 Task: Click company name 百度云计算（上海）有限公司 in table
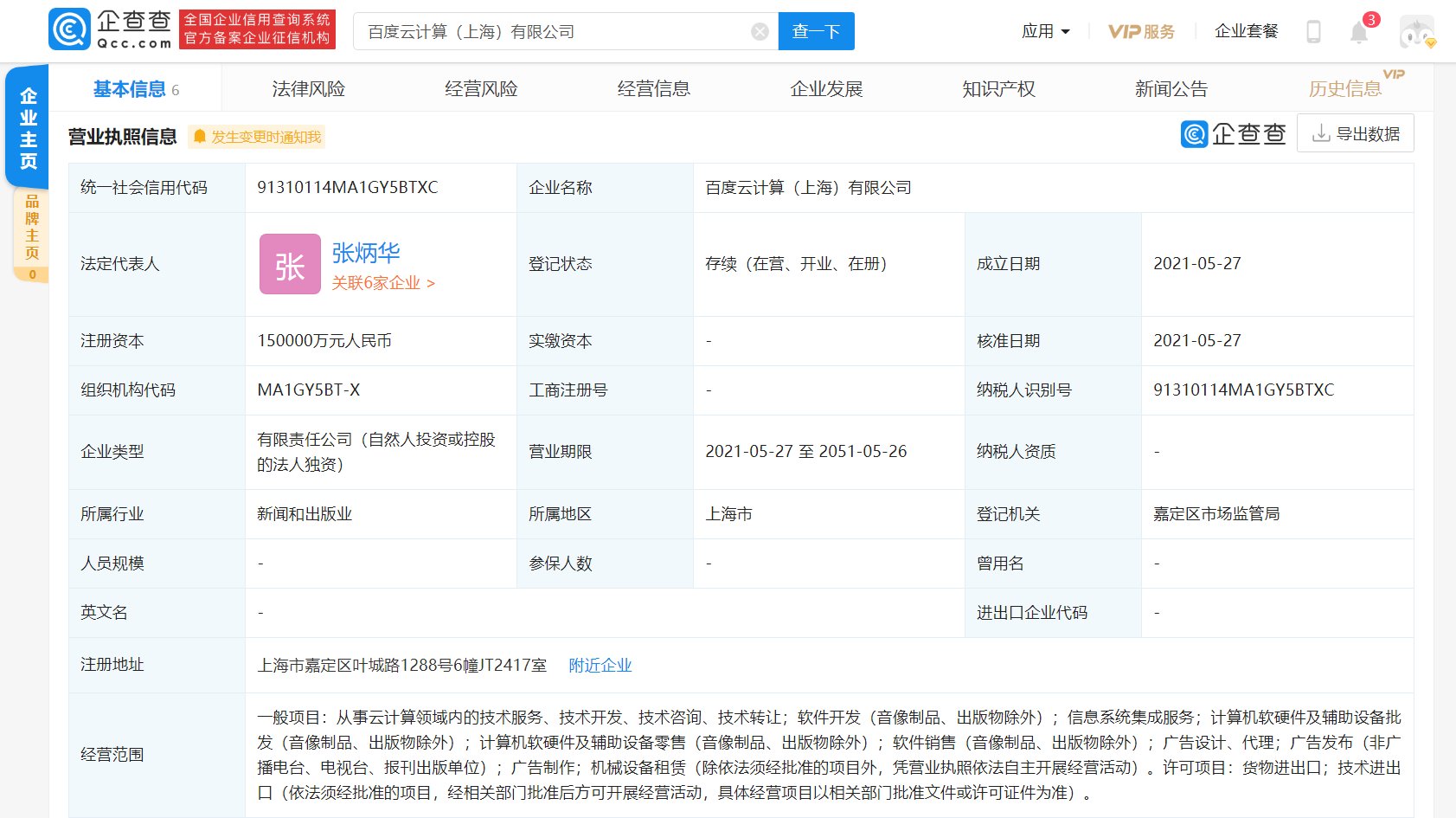coord(808,188)
